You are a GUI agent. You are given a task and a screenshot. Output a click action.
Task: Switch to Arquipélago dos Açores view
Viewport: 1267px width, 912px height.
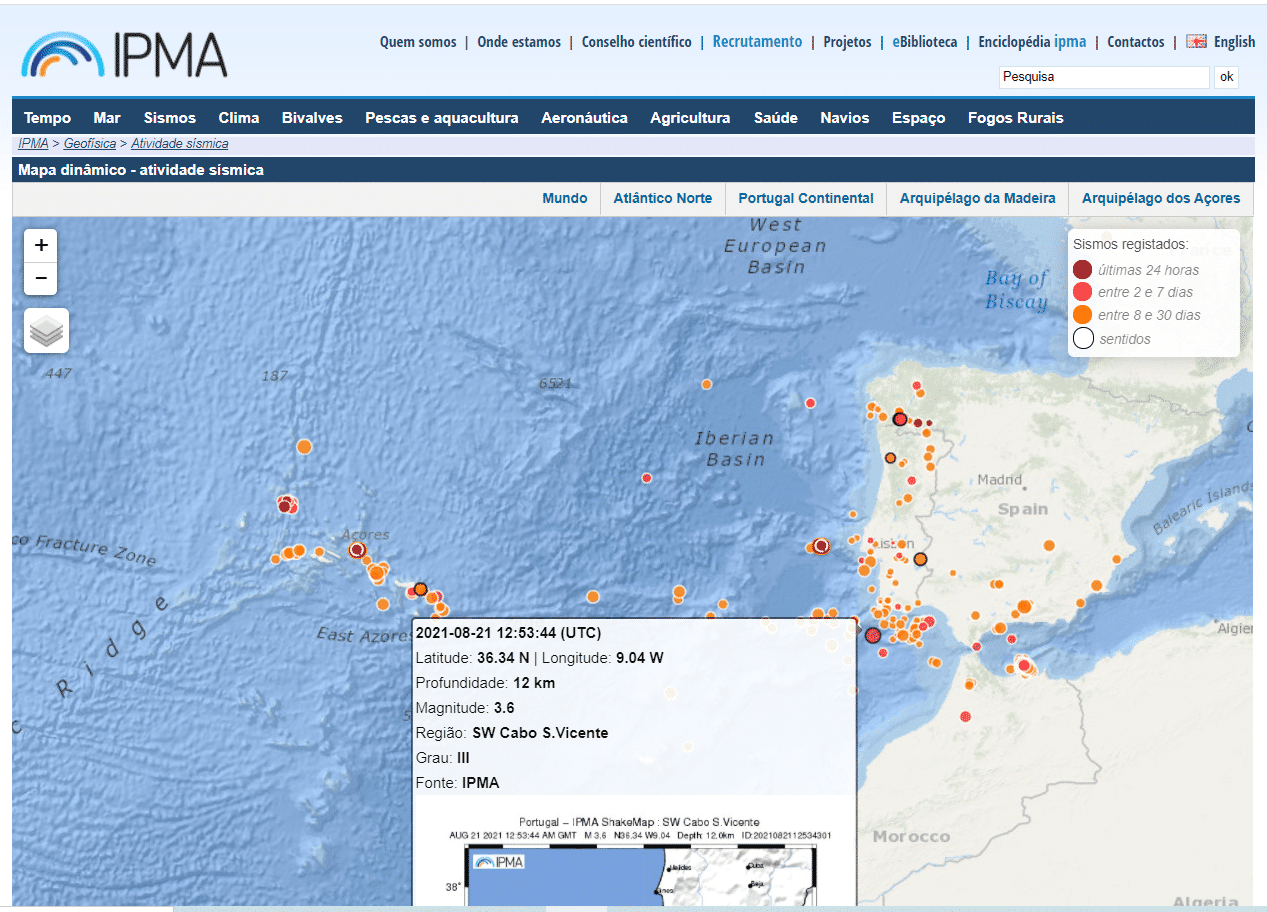[1160, 198]
